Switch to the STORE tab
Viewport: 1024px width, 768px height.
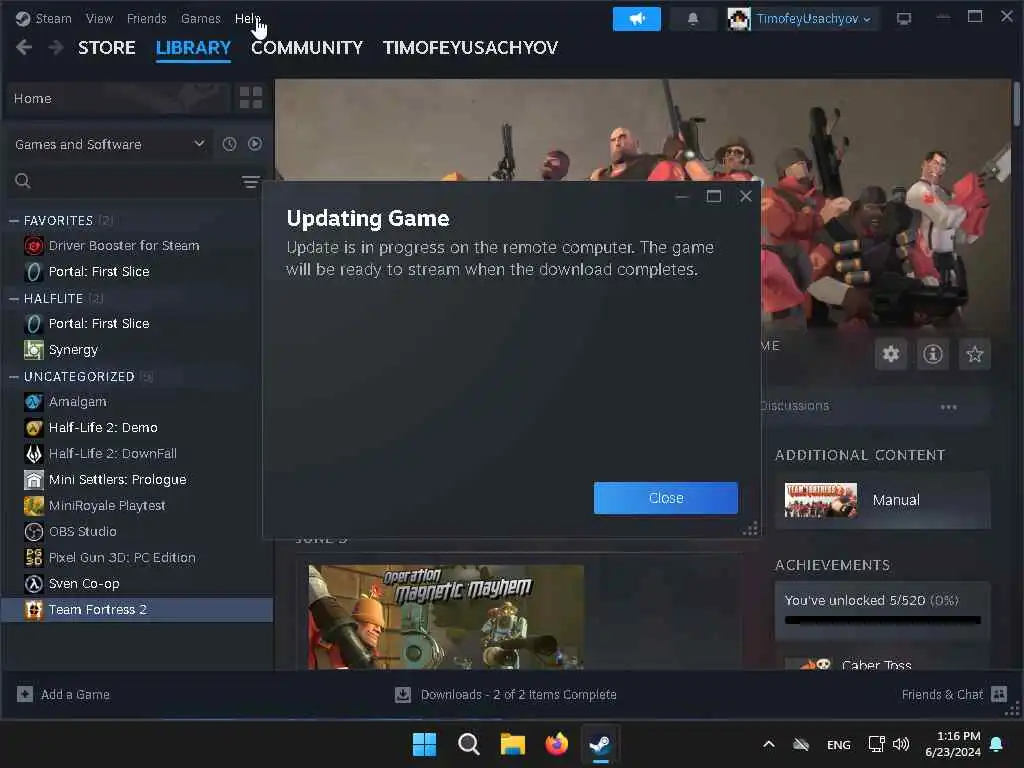[106, 48]
